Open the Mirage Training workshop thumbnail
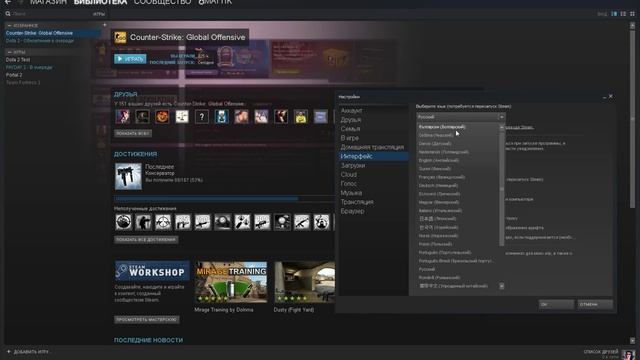This screenshot has height=360, width=640. point(231,282)
